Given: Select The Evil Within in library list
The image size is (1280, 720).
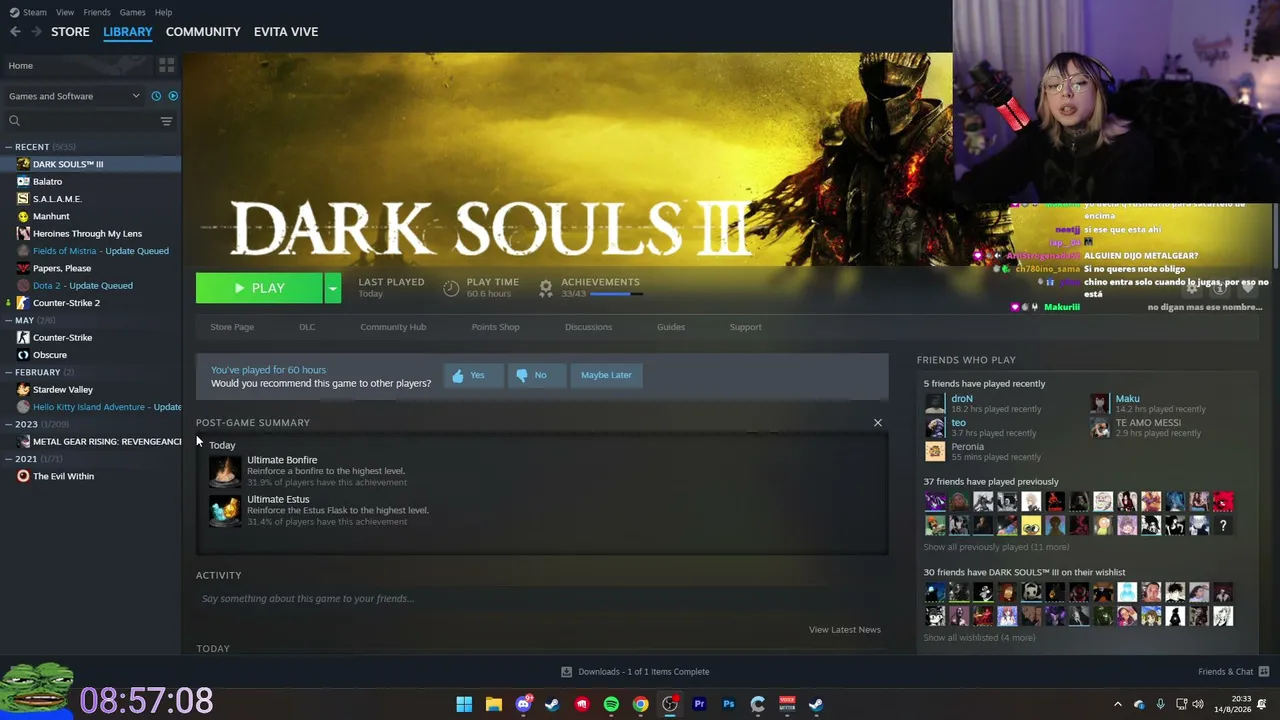Looking at the screenshot, I should tap(63, 477).
